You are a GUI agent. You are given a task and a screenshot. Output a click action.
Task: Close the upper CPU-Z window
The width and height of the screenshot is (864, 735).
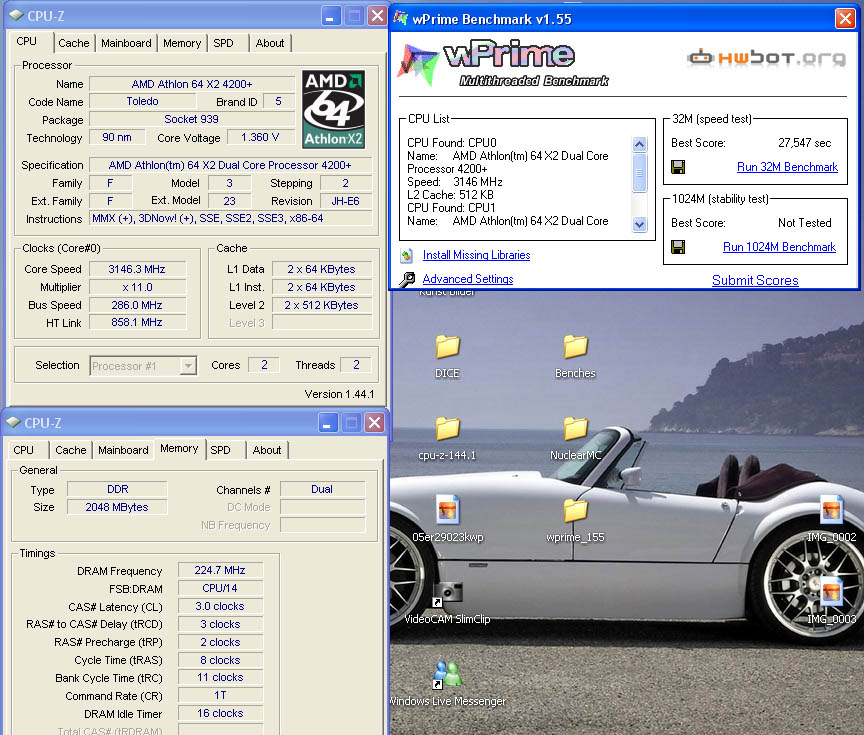click(377, 16)
